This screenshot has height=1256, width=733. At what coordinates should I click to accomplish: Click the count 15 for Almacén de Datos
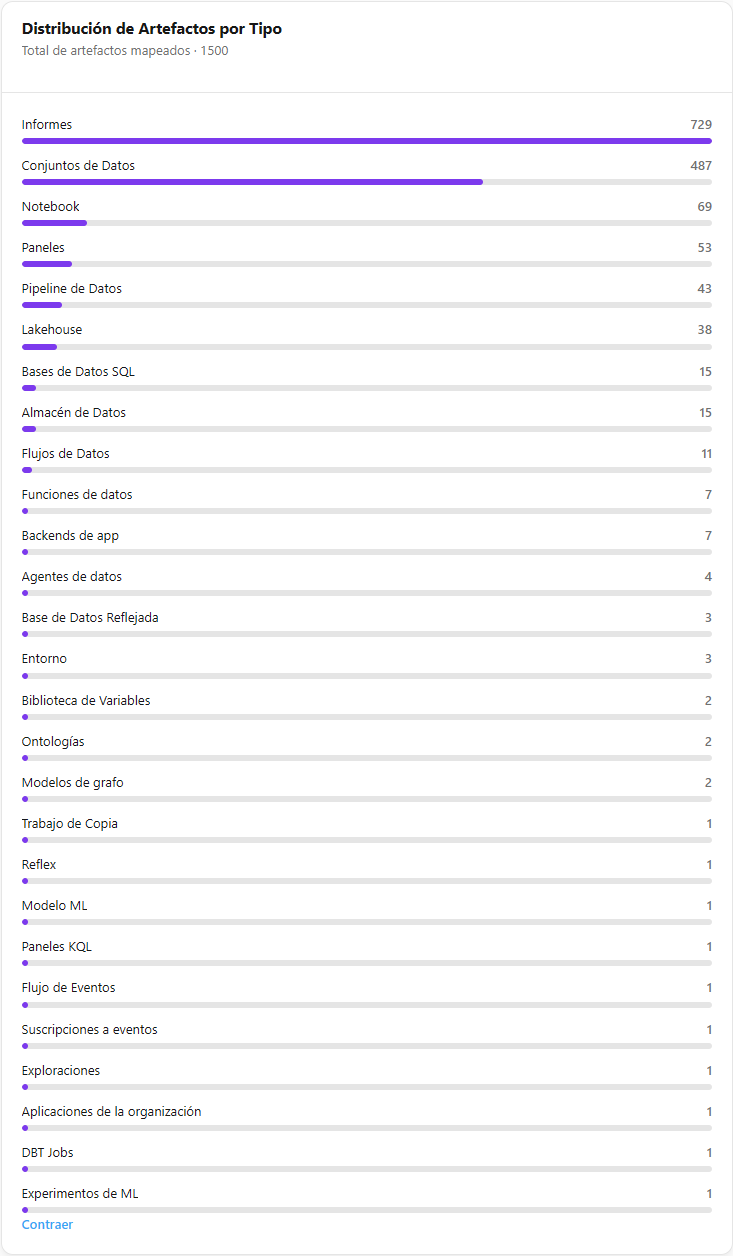pyautogui.click(x=705, y=413)
